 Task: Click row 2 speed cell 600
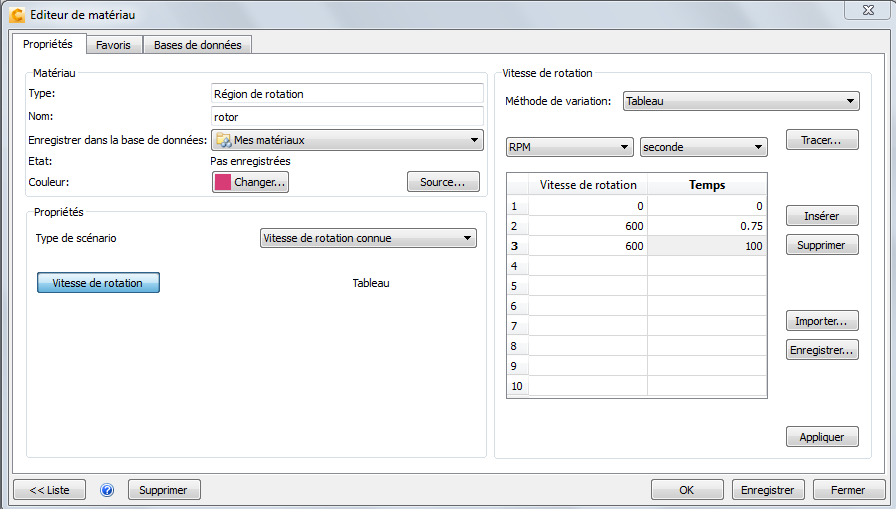(x=588, y=226)
